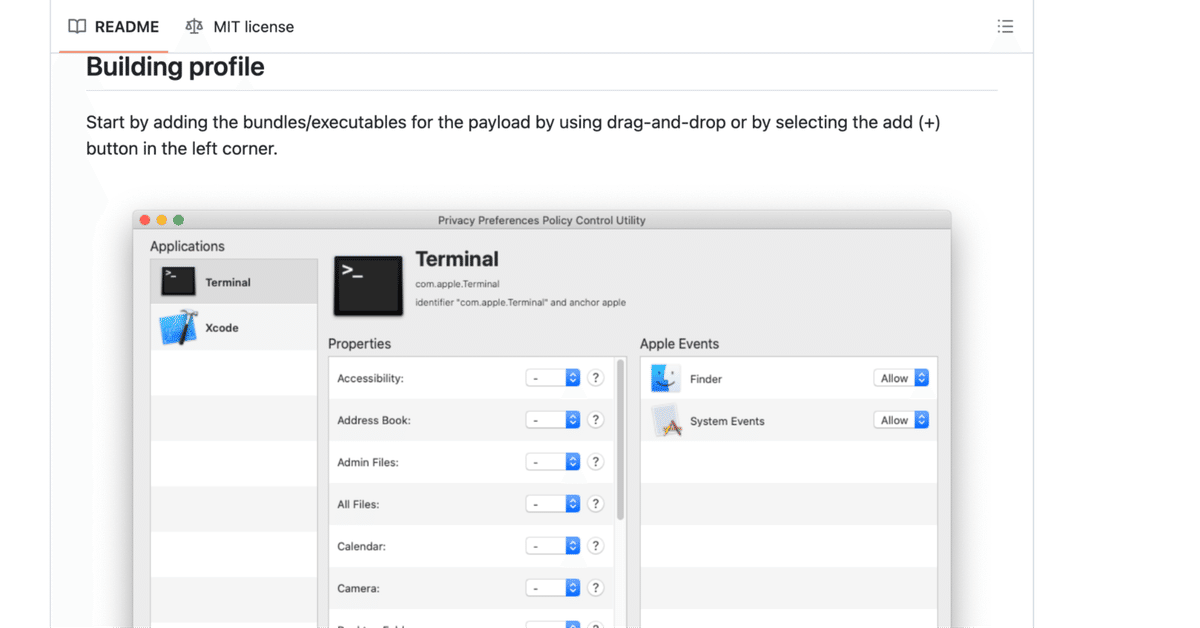1200x628 pixels.
Task: Click the Properties list scrollbar
Action: (620, 440)
